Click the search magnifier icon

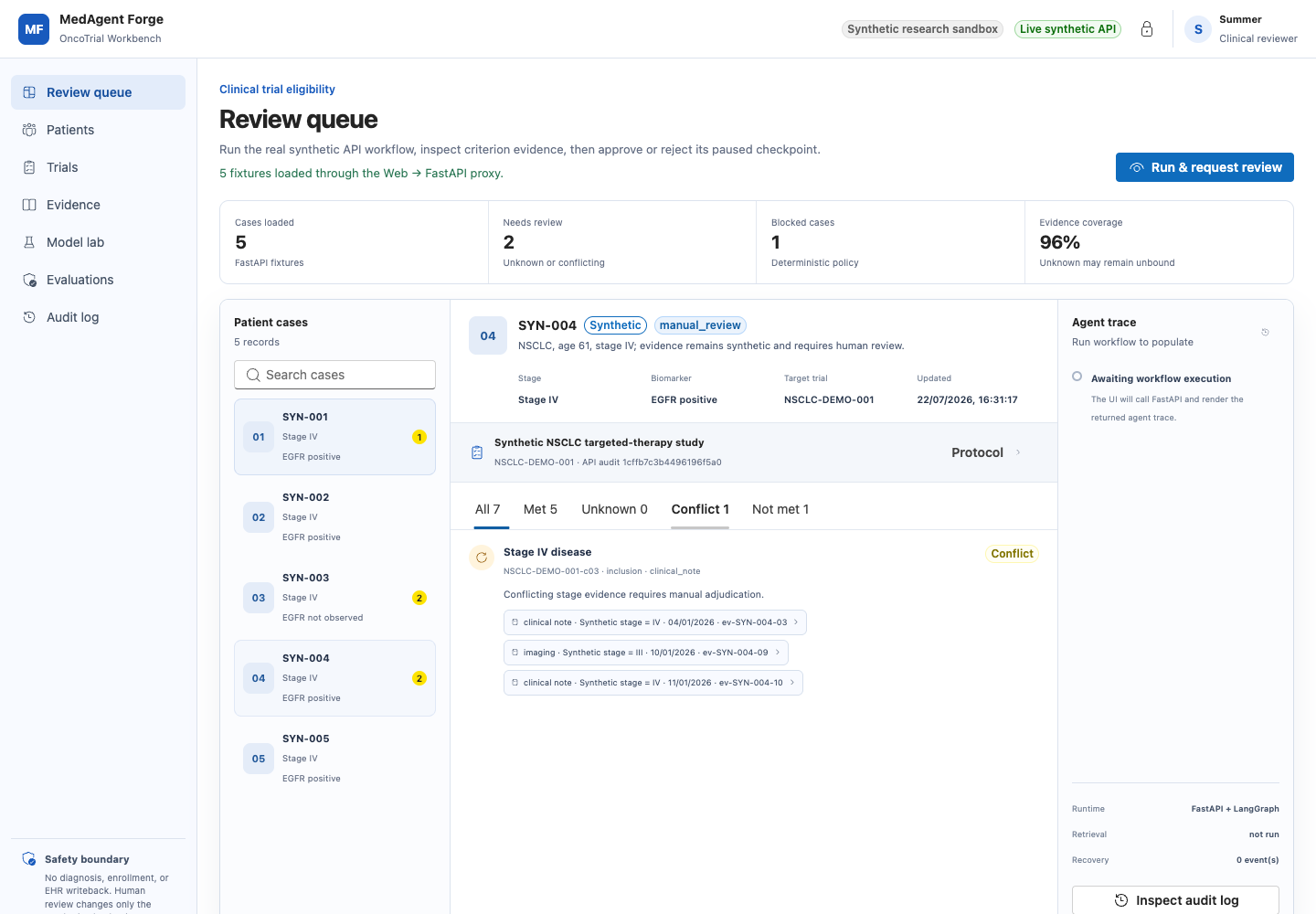pos(253,375)
